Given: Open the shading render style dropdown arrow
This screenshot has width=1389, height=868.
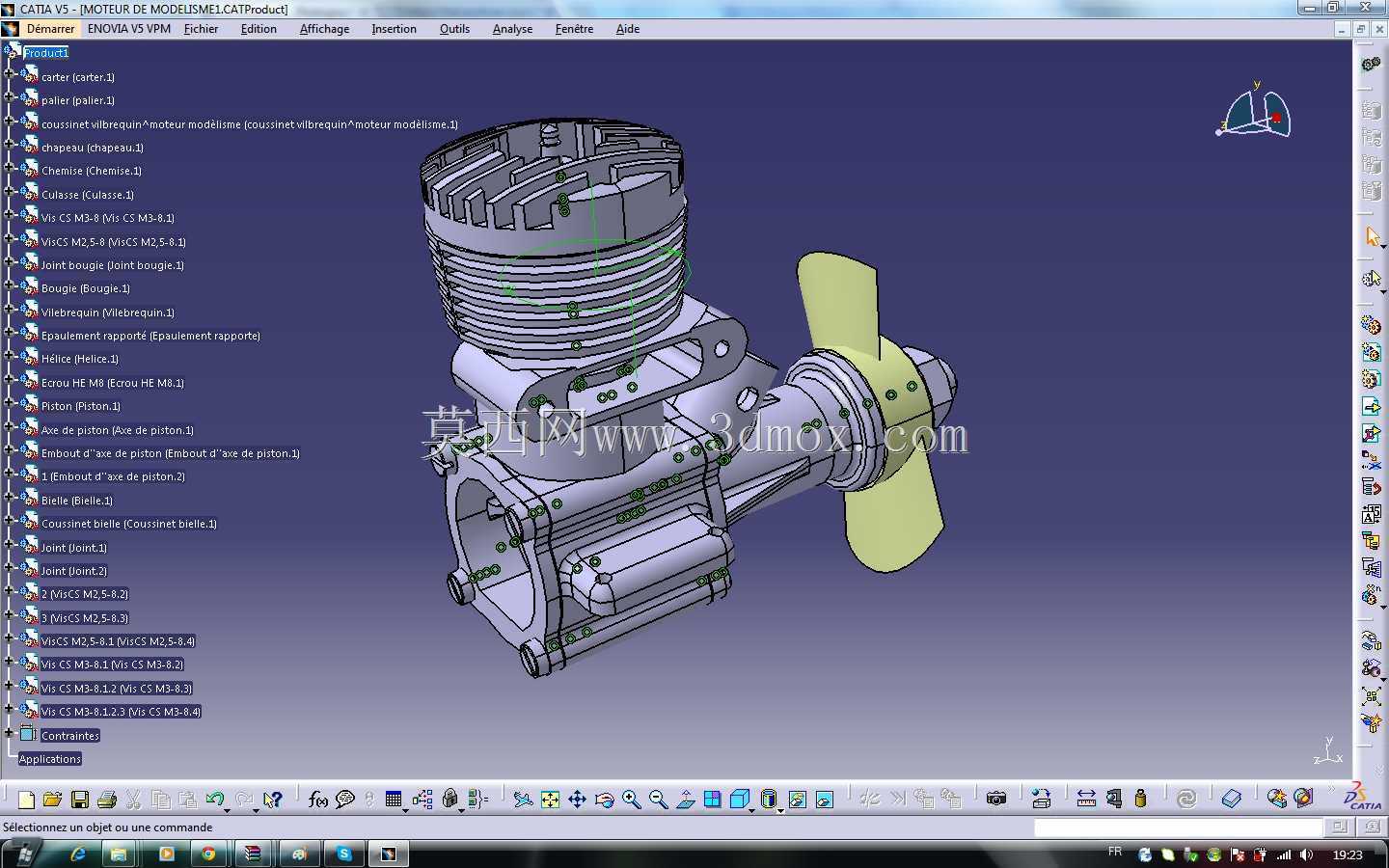Looking at the screenshot, I should tap(780, 810).
